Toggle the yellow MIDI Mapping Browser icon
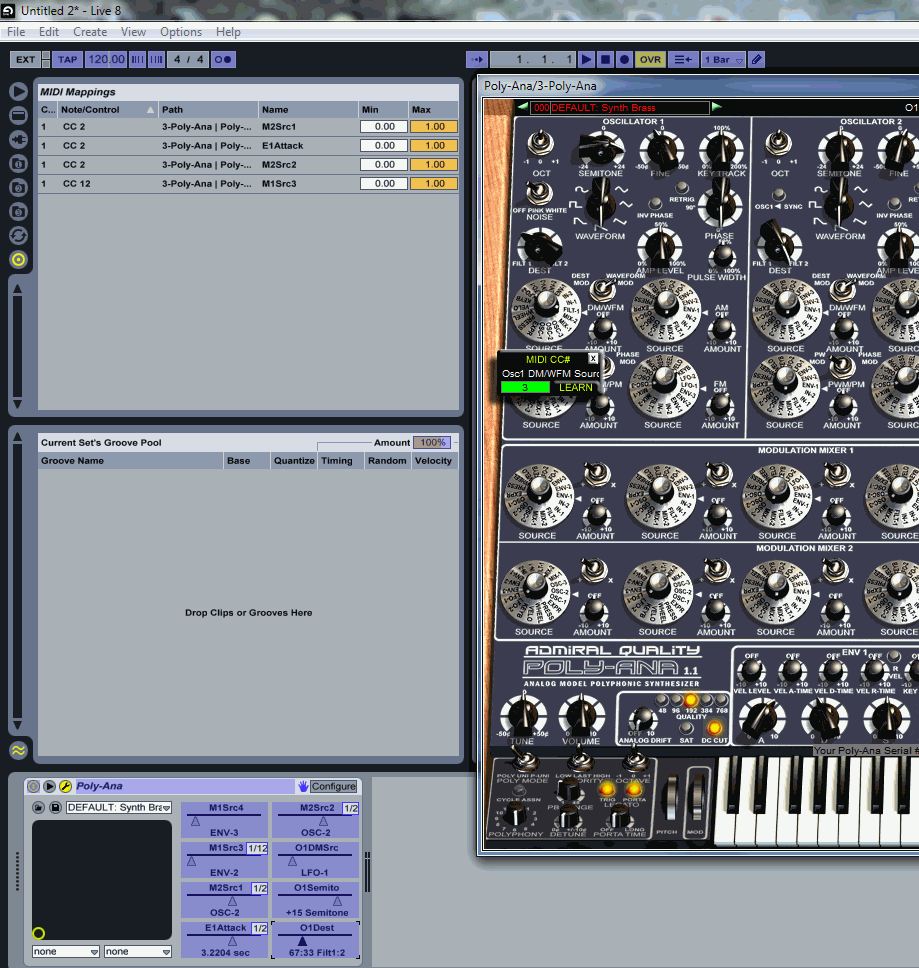 coord(19,260)
